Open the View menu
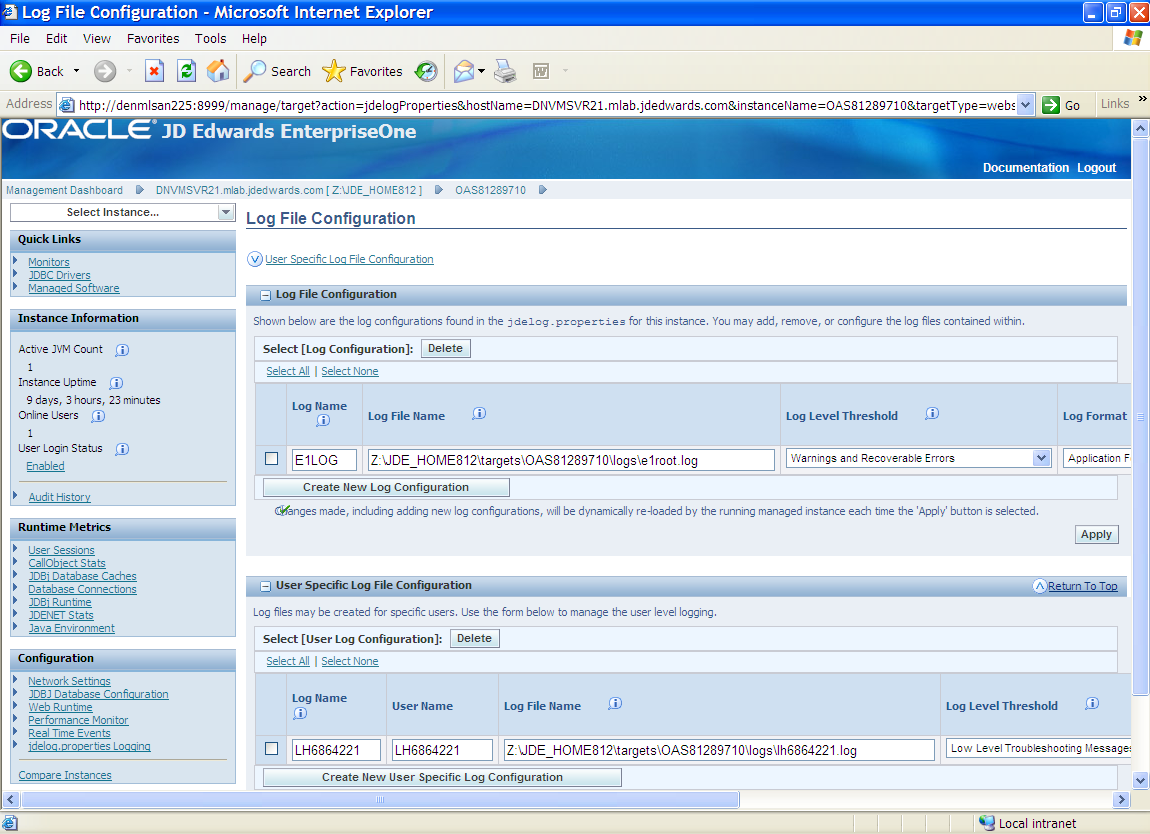 click(x=97, y=39)
